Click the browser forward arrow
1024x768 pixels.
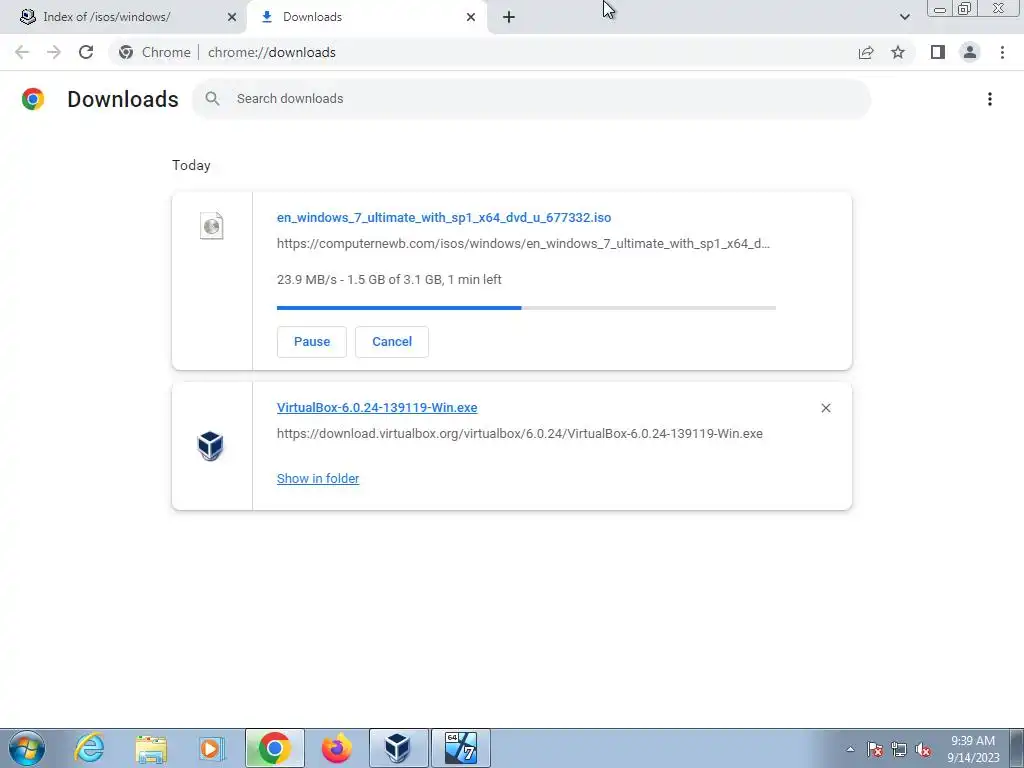point(54,52)
